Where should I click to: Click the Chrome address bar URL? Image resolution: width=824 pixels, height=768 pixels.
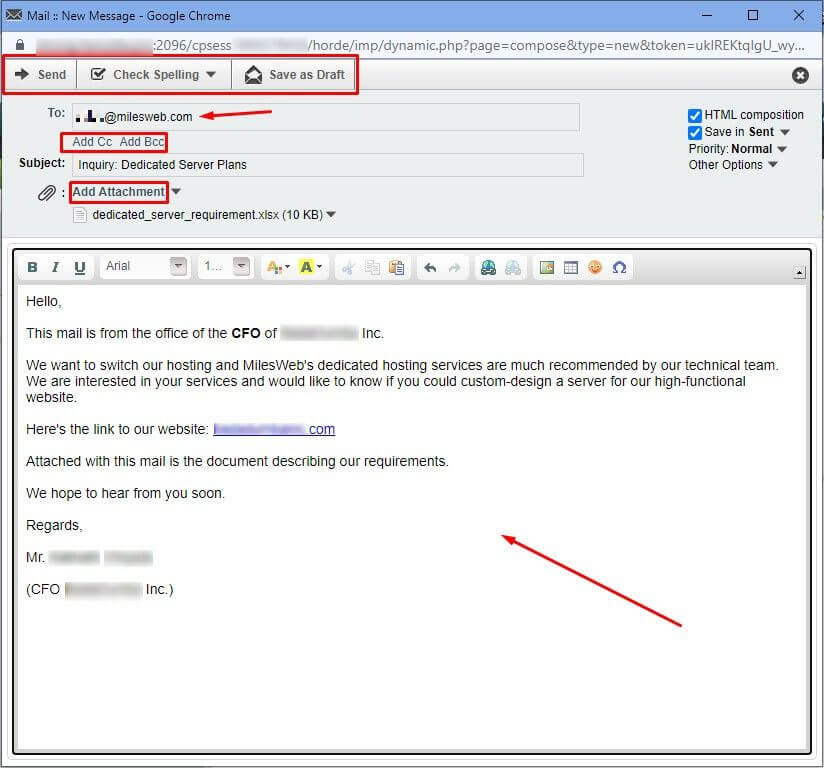(x=419, y=45)
